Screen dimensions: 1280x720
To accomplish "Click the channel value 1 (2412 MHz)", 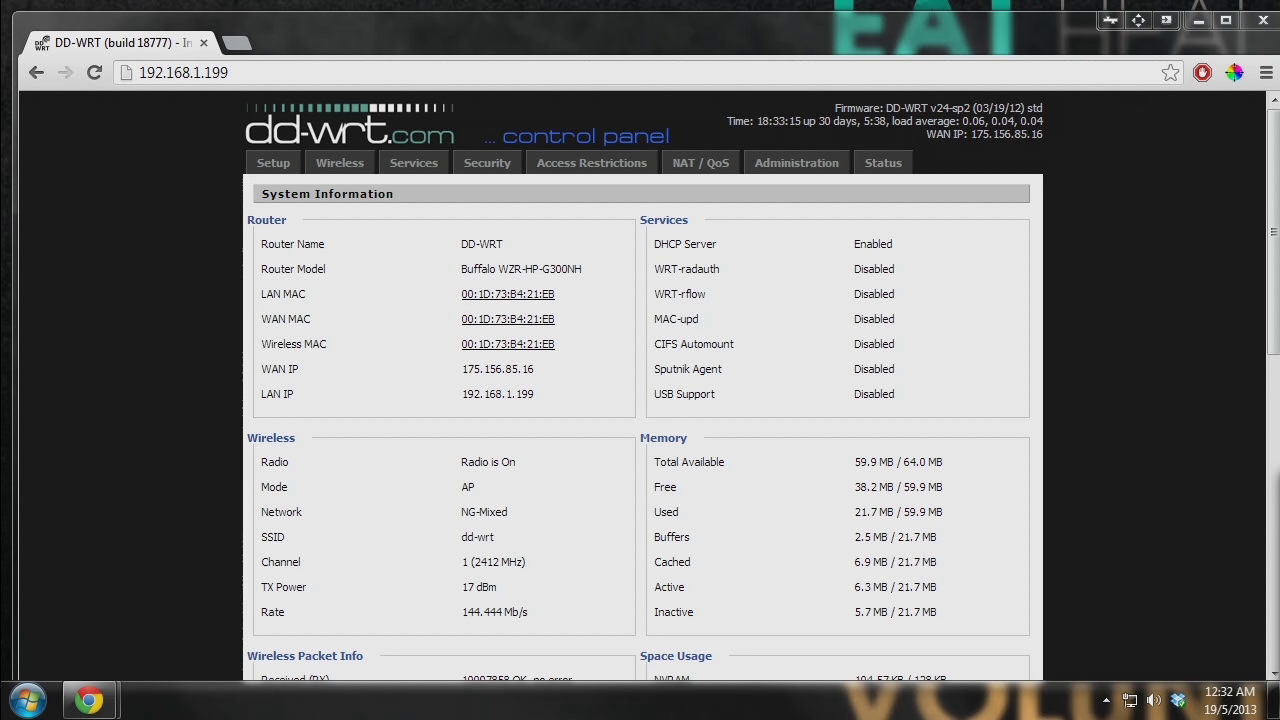I will (x=493, y=562).
